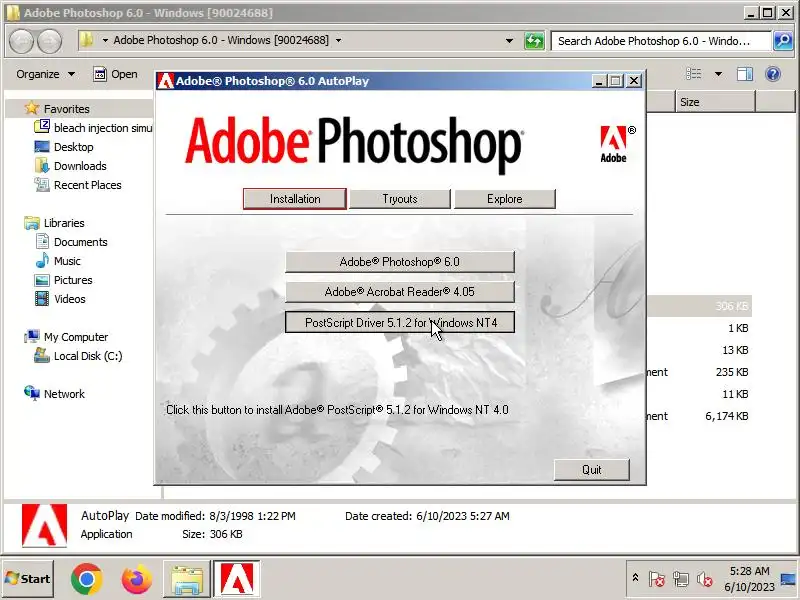Click the search magnifier button
The width and height of the screenshot is (800, 600).
[783, 41]
